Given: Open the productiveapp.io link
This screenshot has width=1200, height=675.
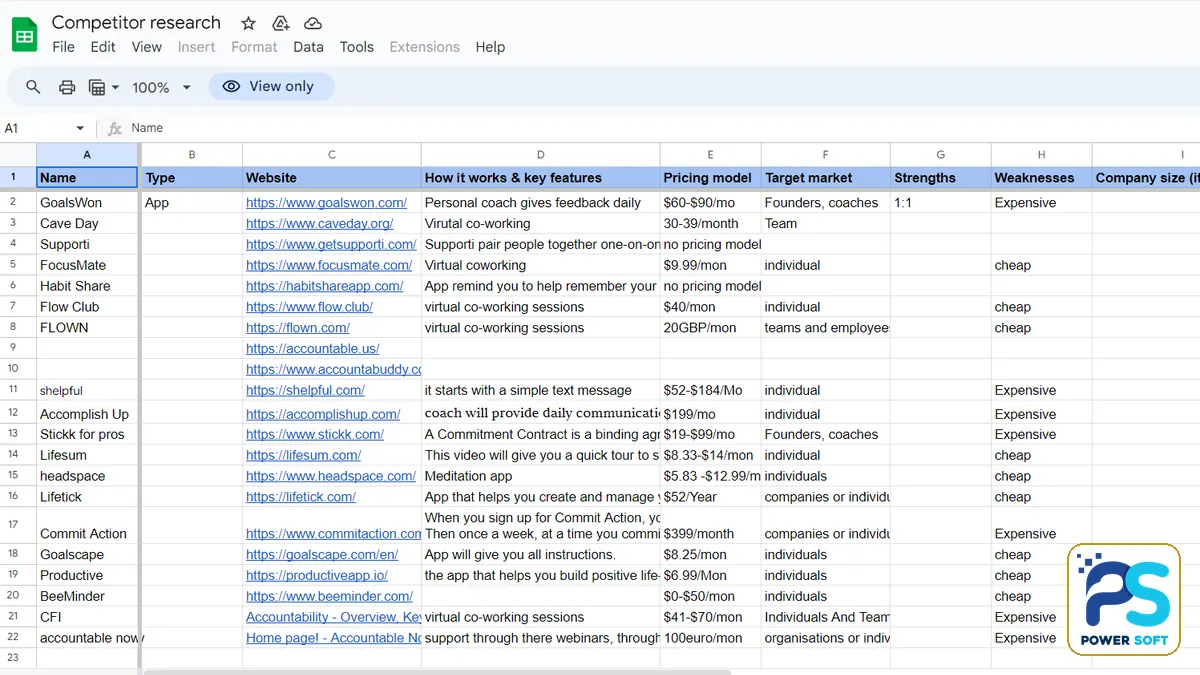Looking at the screenshot, I should (317, 575).
